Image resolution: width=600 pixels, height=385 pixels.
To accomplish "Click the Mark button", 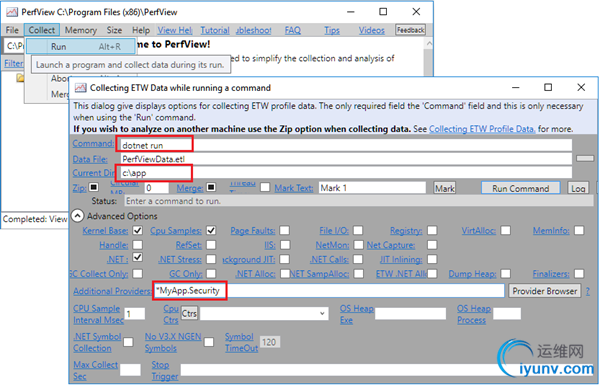I will pyautogui.click(x=445, y=188).
